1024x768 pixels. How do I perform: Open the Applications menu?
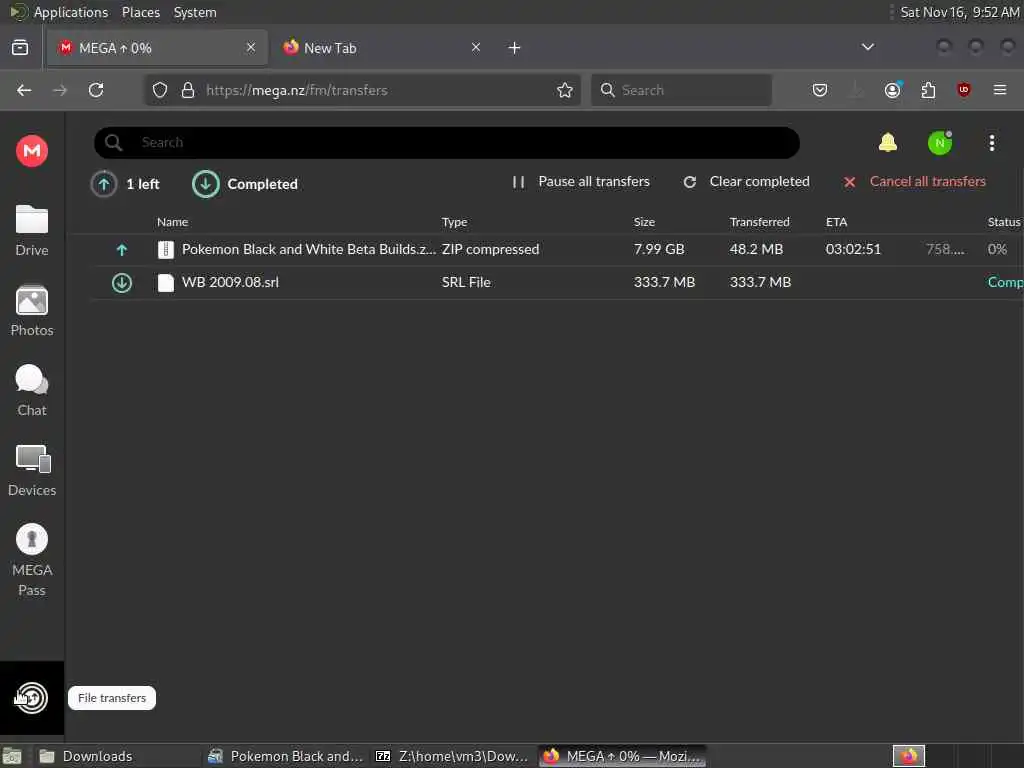(x=71, y=12)
